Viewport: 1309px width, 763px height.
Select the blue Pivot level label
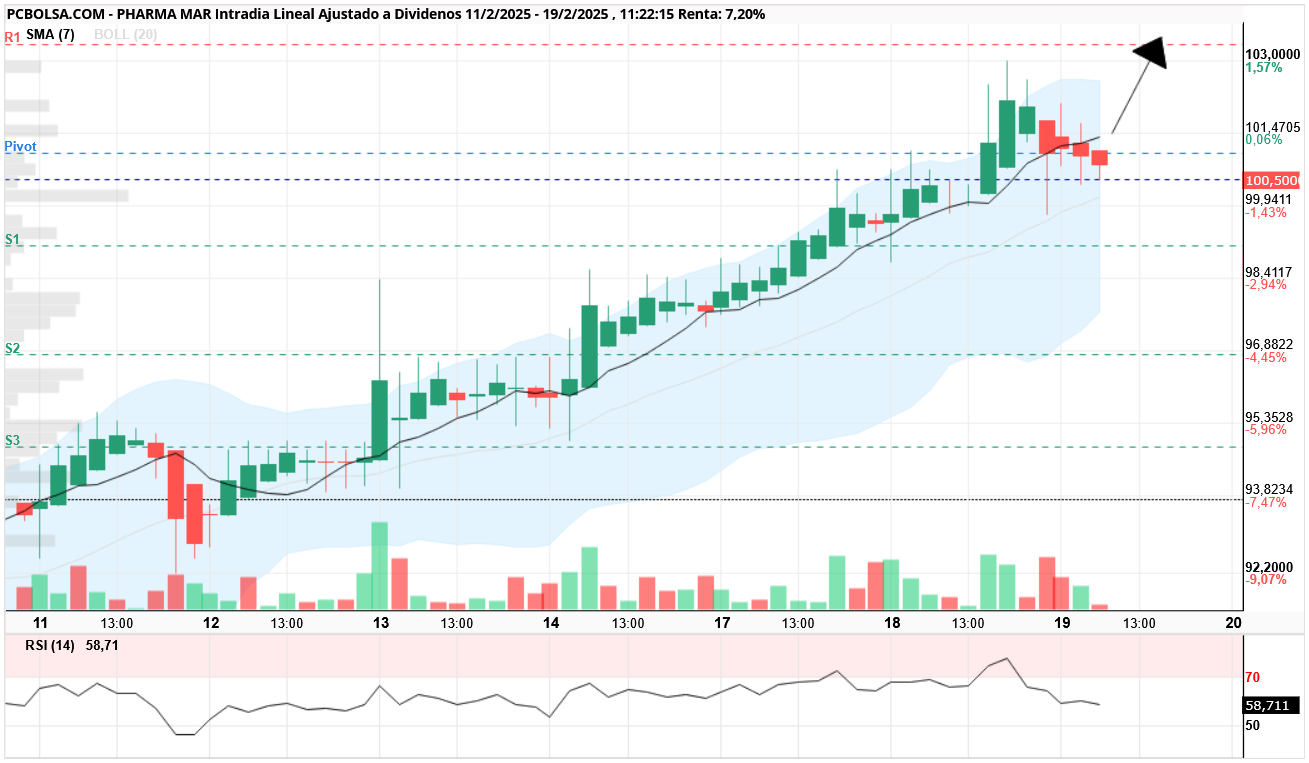click(x=20, y=146)
